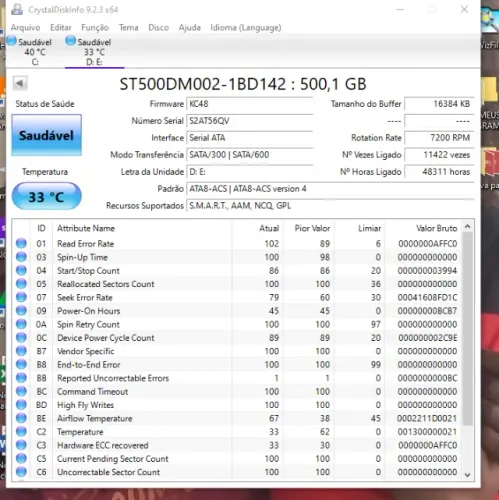Click the Interface field showing Serial ATA
499x500 pixels.
[250, 138]
